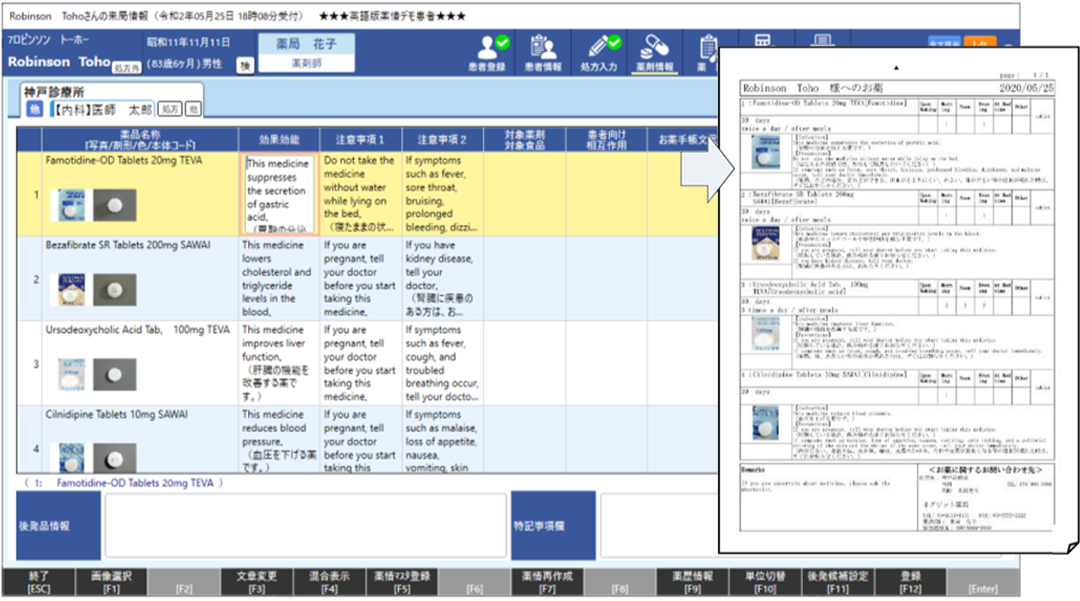Image resolution: width=1080 pixels, height=601 pixels.
Task: Click the [Enter] function key button
Action: click(983, 582)
